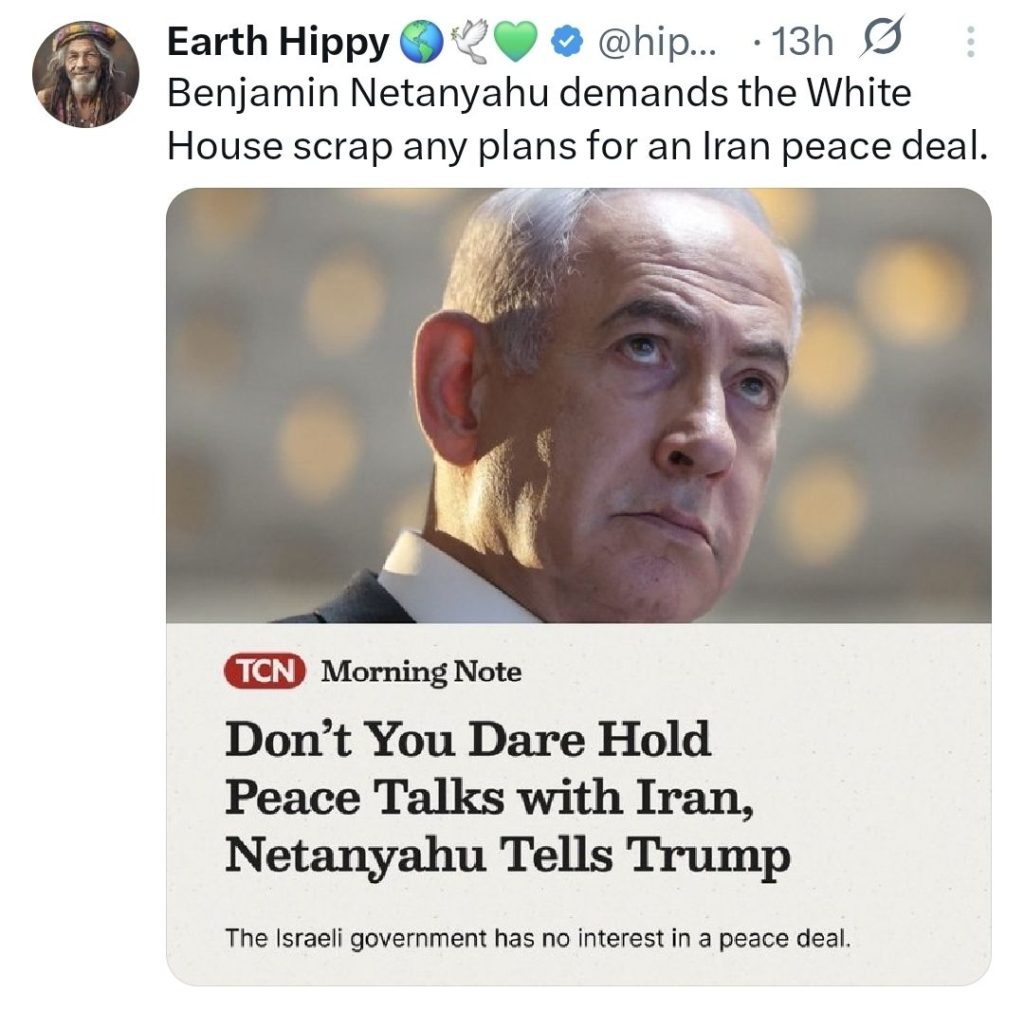
Task: Click "Peace Talks with Iran," headline line
Action: click(x=488, y=798)
